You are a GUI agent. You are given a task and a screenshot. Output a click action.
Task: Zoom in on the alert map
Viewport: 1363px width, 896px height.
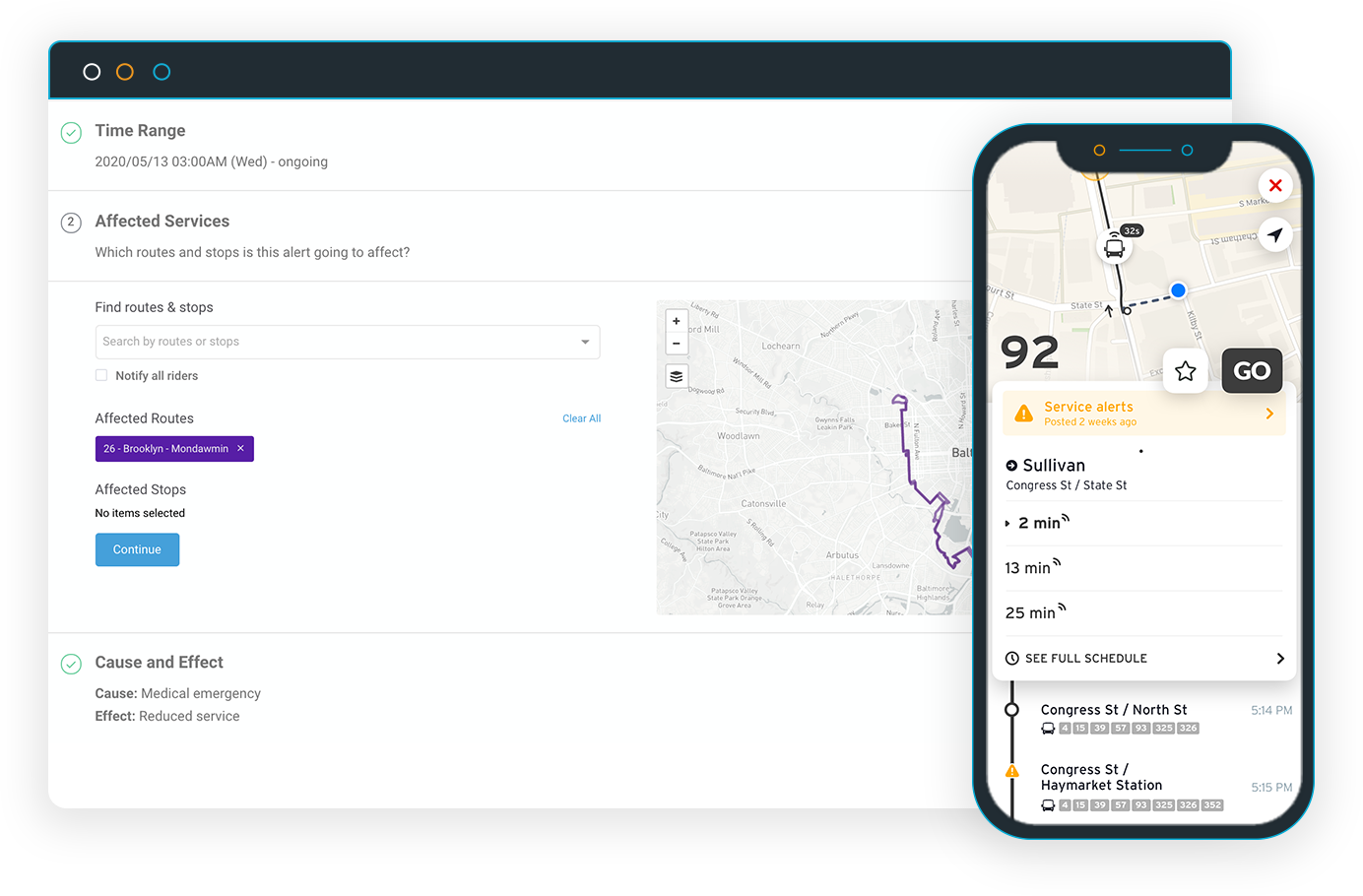coord(677,320)
